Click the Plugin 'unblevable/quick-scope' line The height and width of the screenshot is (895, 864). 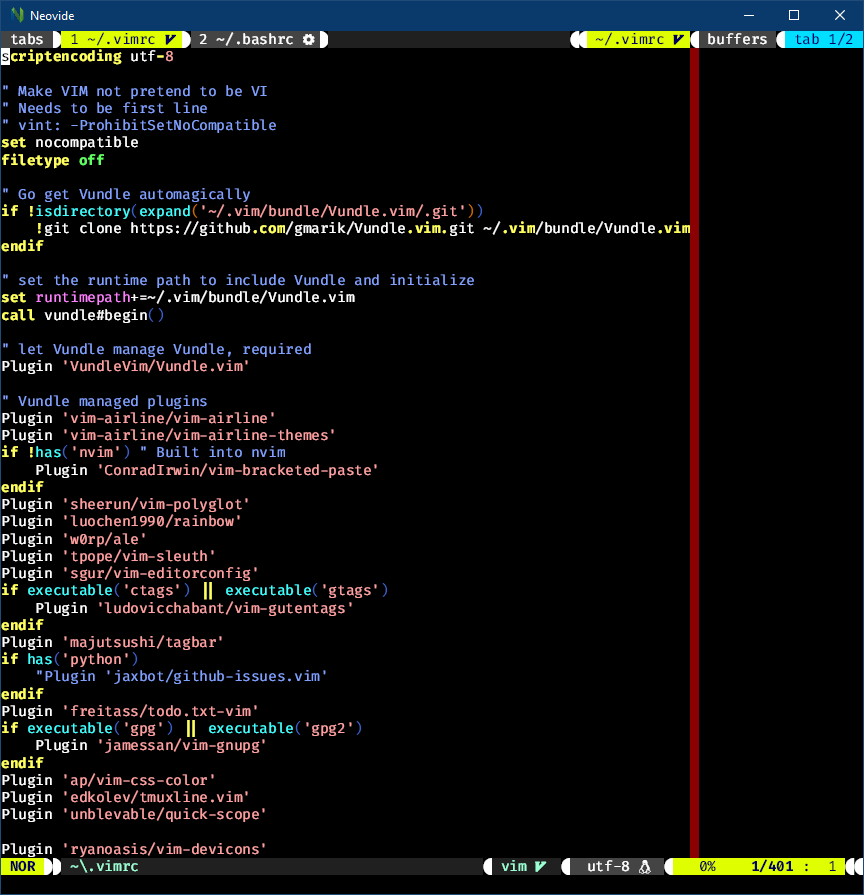click(x=134, y=815)
